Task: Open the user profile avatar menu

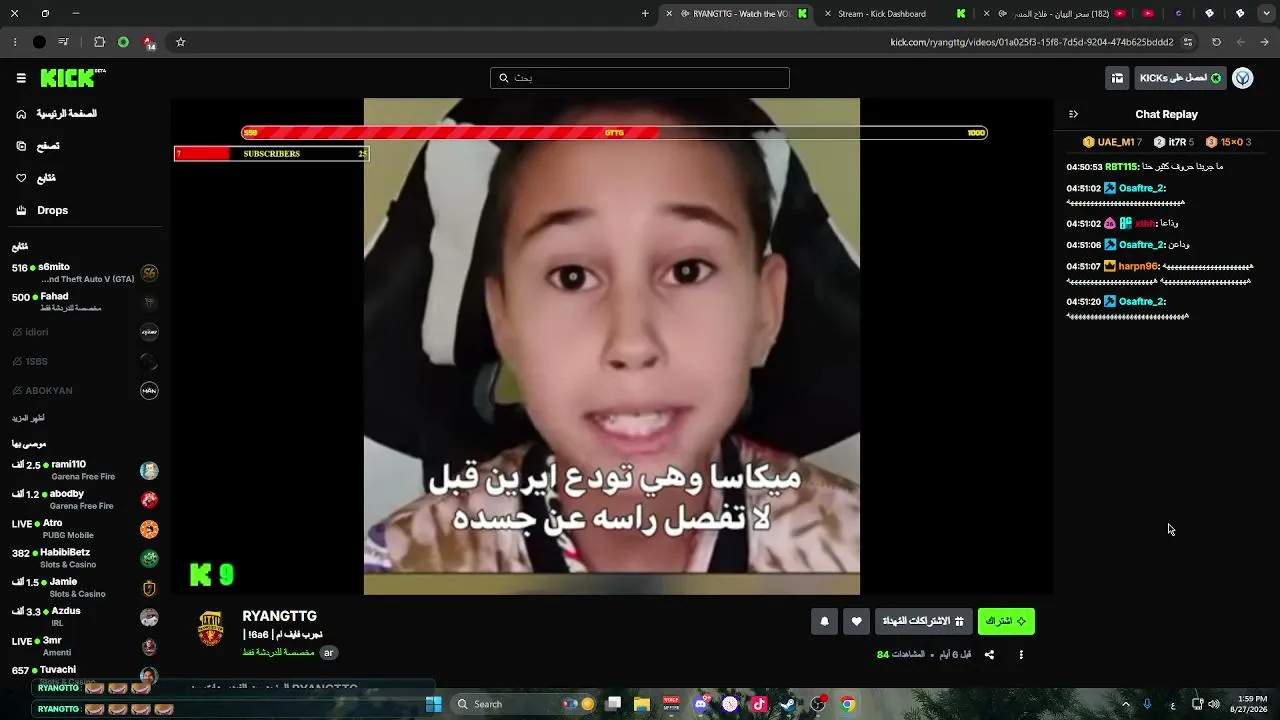Action: coord(1243,78)
